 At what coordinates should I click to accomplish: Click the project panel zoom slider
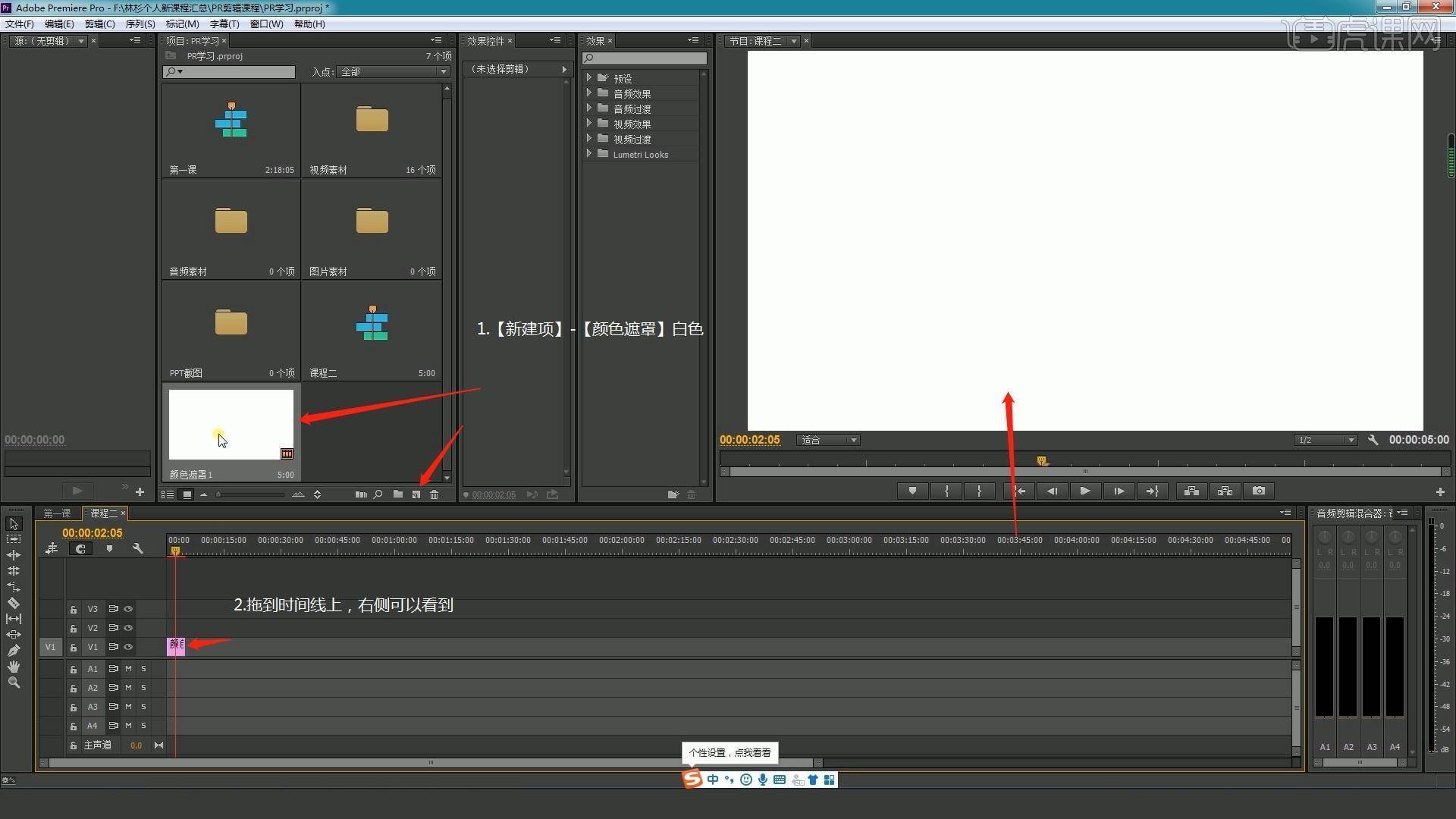(x=250, y=494)
